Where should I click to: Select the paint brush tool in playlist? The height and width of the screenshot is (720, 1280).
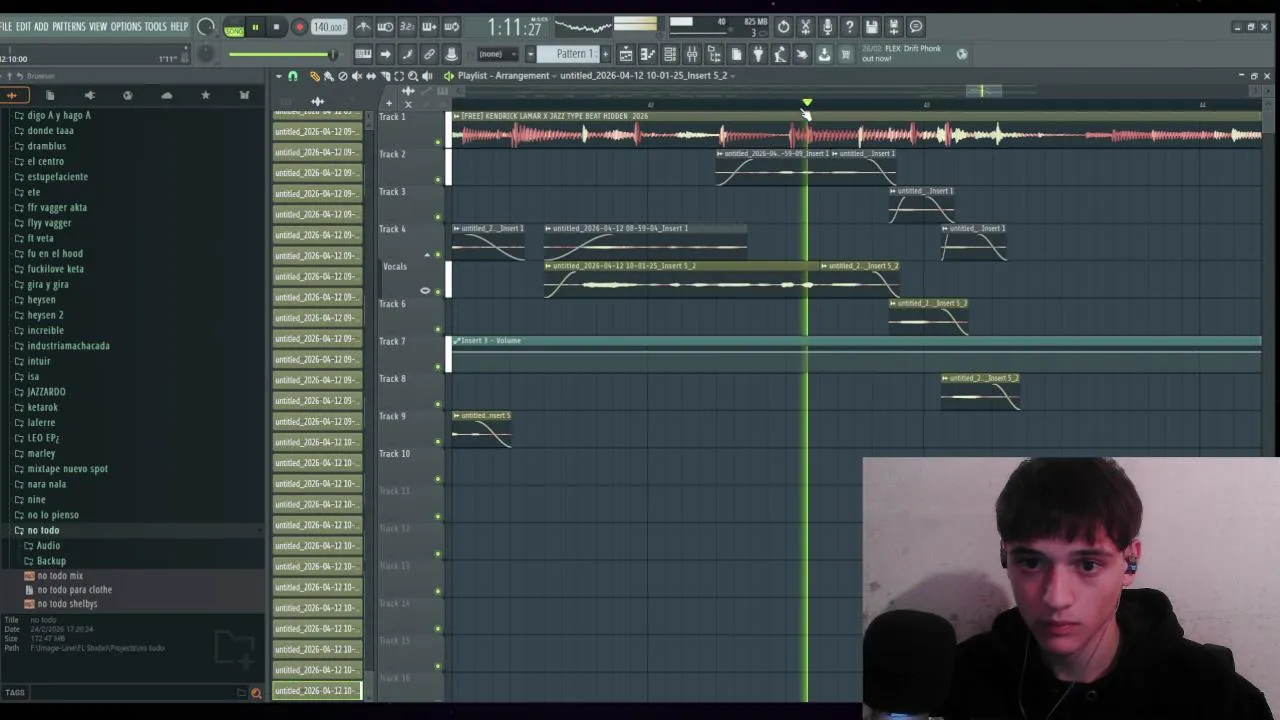tap(328, 76)
